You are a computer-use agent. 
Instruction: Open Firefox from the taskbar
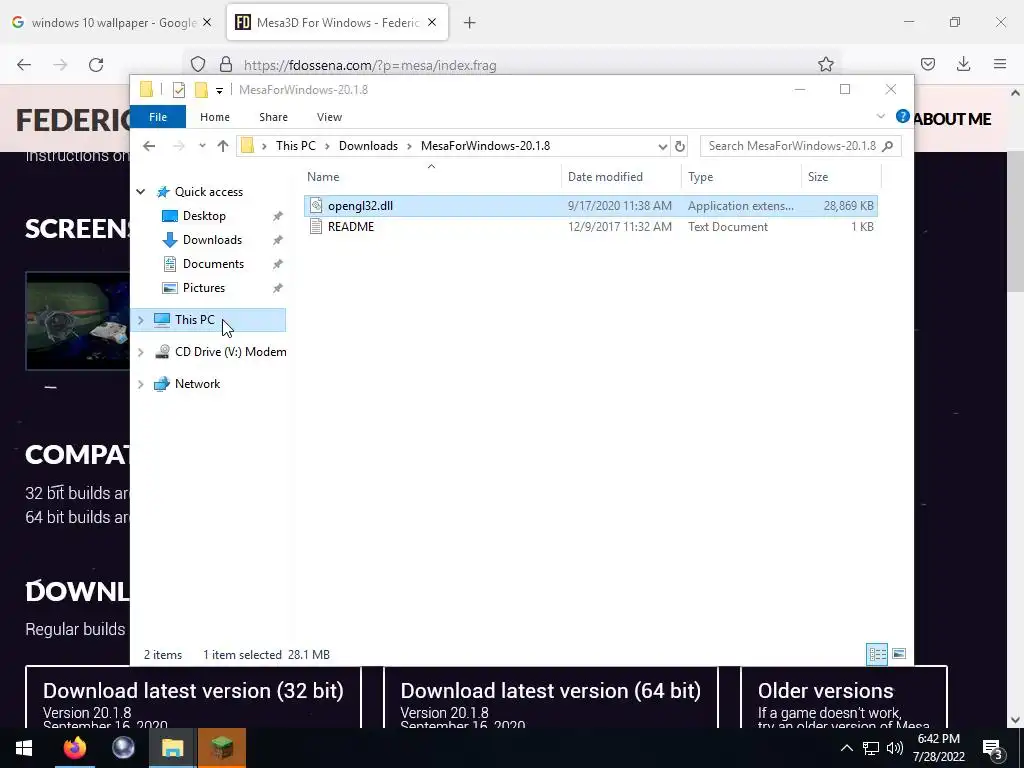click(75, 748)
